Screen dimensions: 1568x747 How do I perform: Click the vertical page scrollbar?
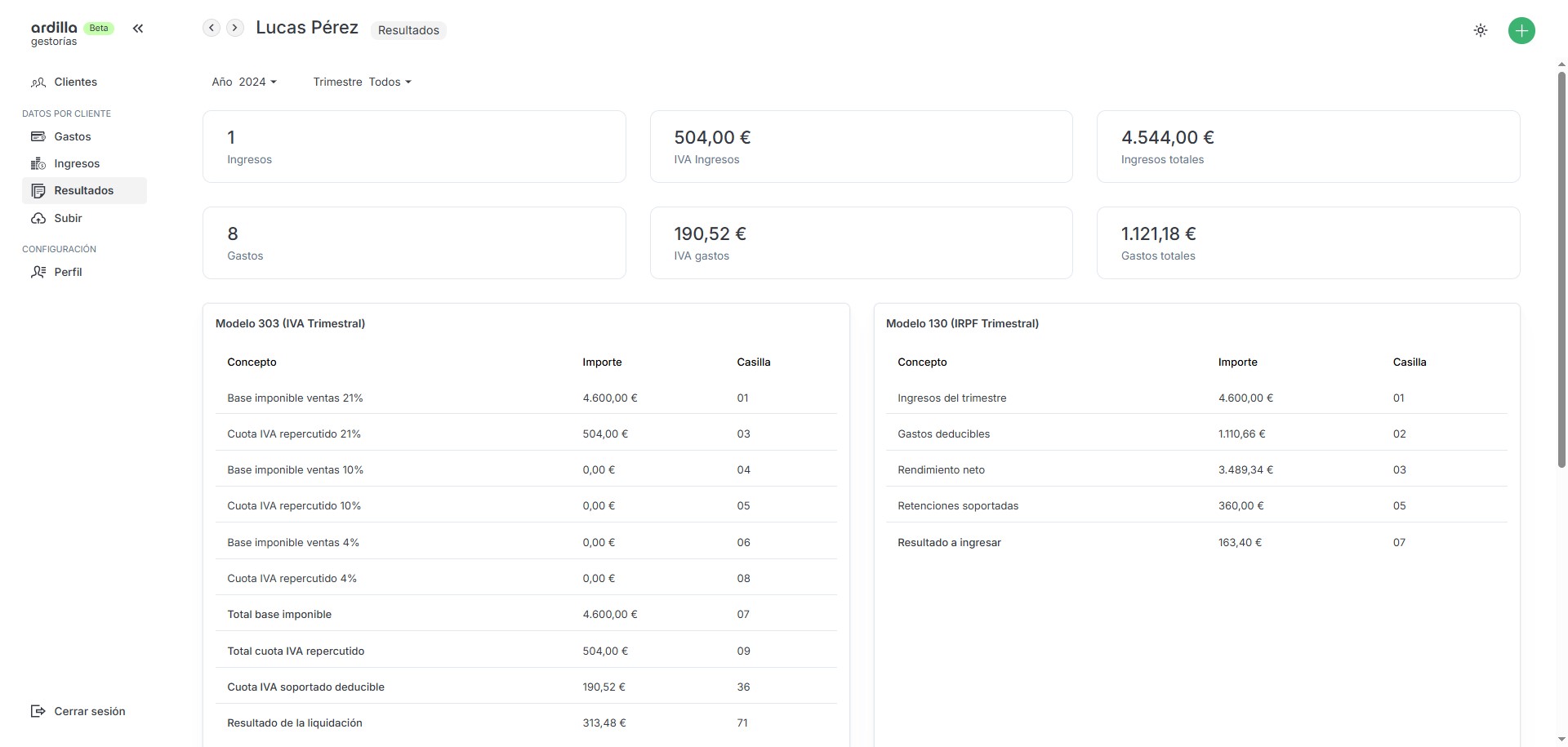(1561, 269)
